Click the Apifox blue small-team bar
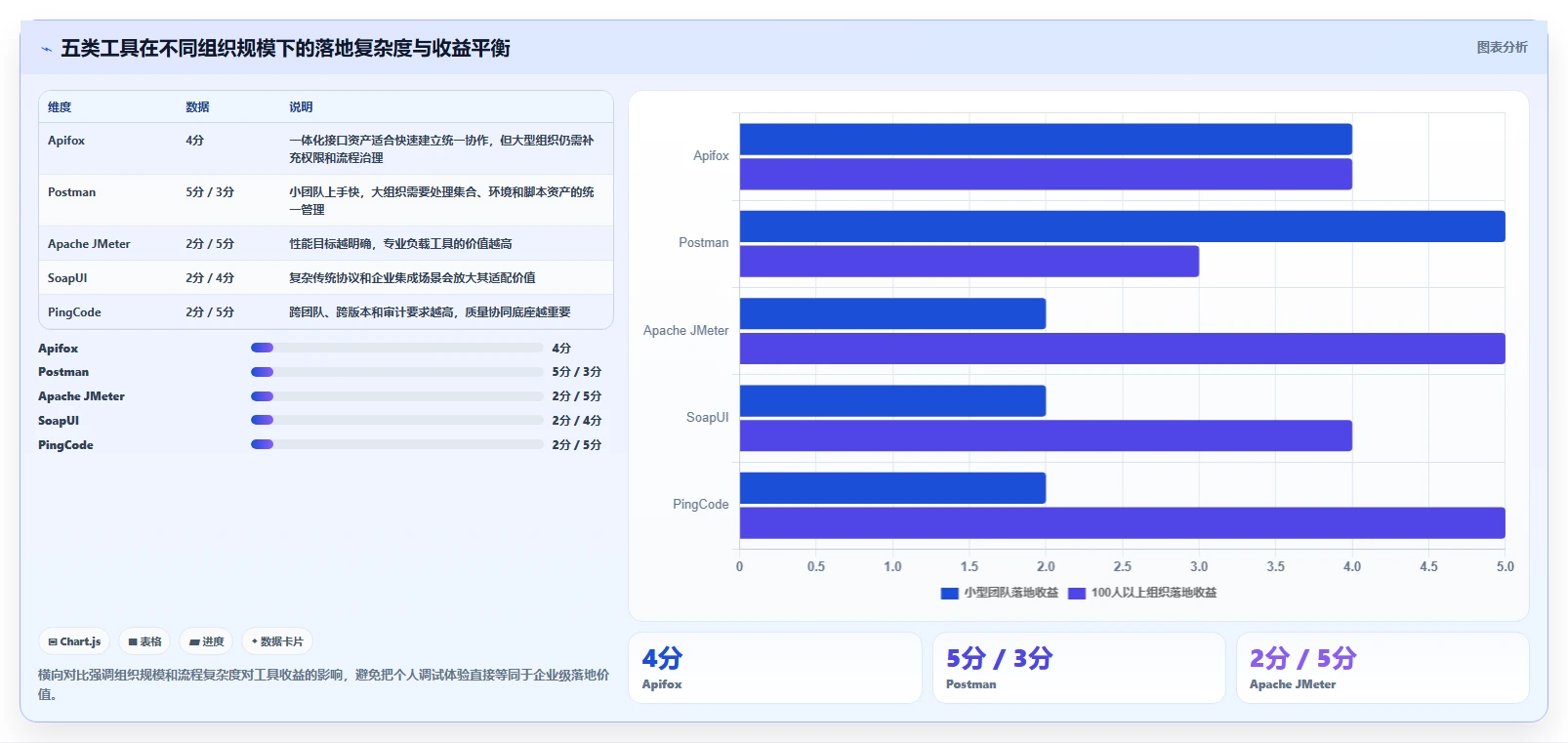Image resolution: width=1568 pixels, height=743 pixels. 1046,140
